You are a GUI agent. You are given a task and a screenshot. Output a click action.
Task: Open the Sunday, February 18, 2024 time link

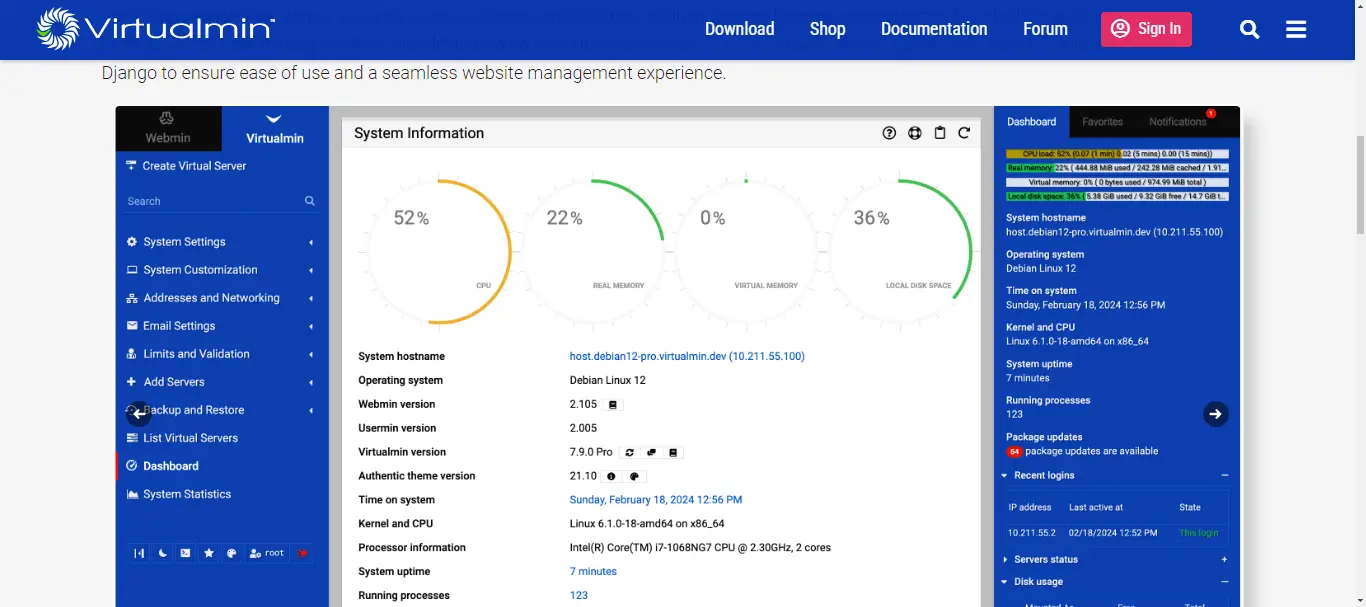pyautogui.click(x=656, y=500)
